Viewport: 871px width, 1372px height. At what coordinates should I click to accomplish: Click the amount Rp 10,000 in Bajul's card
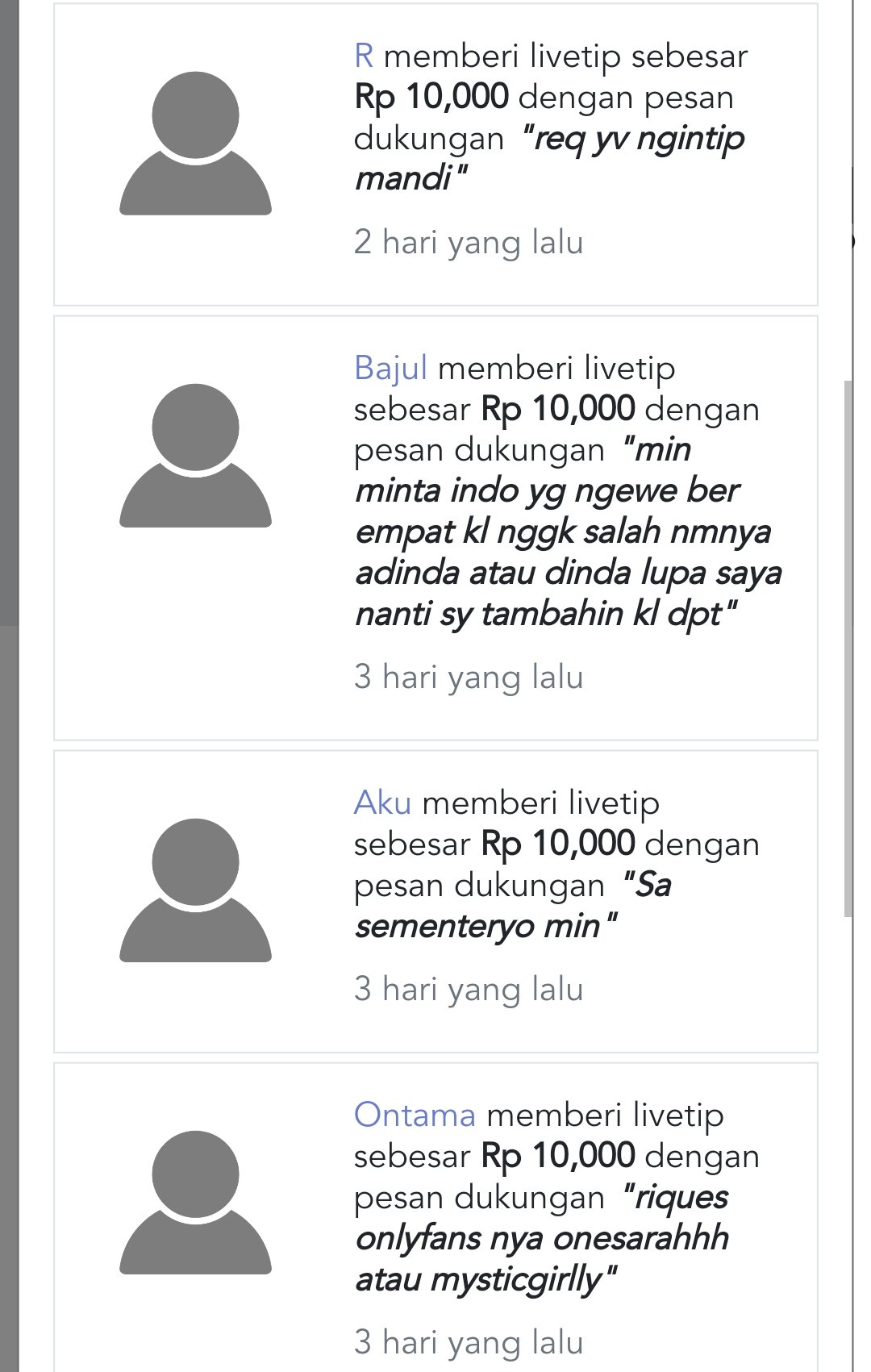click(558, 409)
